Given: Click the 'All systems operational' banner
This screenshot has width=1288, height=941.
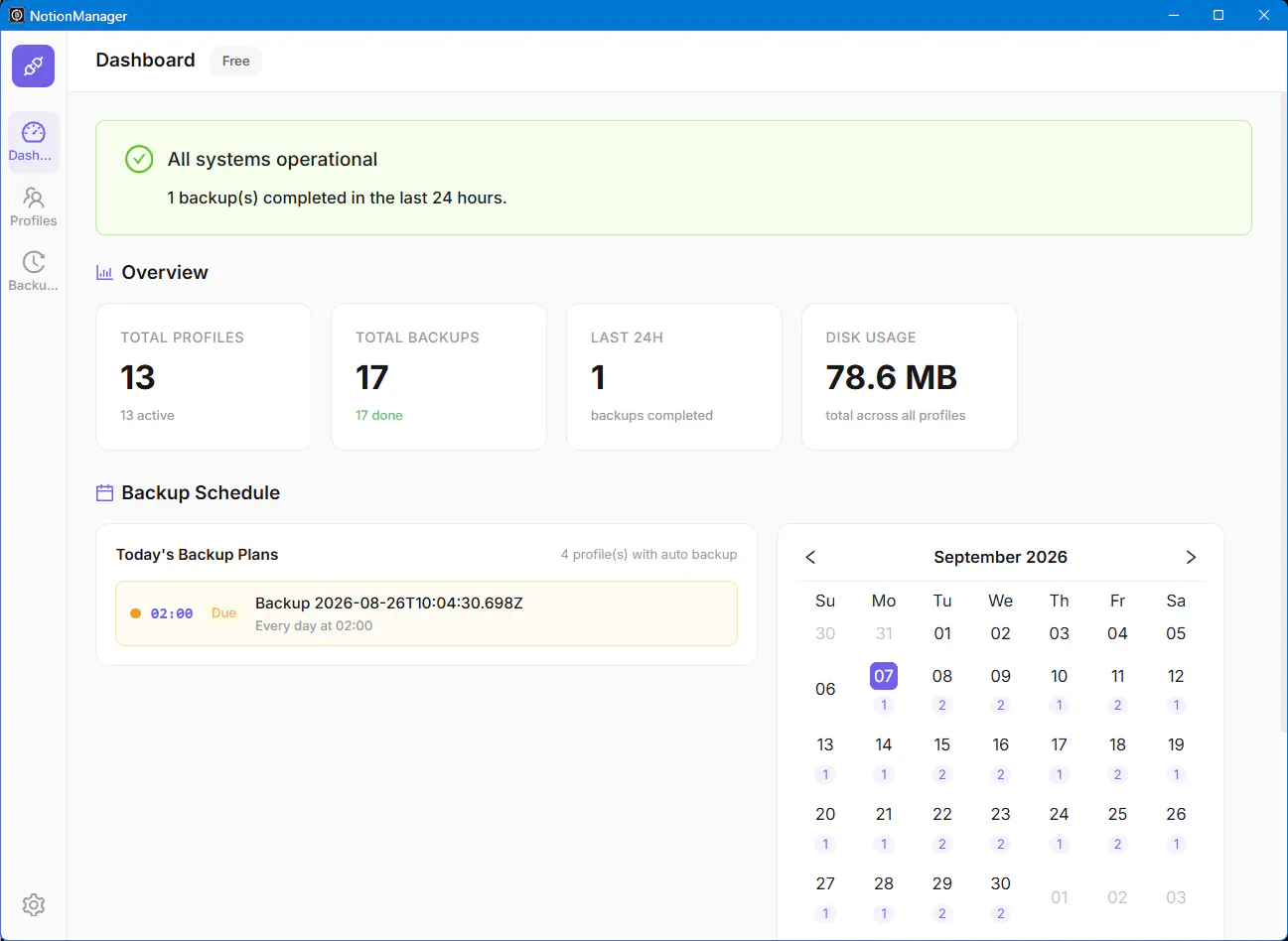Looking at the screenshot, I should 673,178.
